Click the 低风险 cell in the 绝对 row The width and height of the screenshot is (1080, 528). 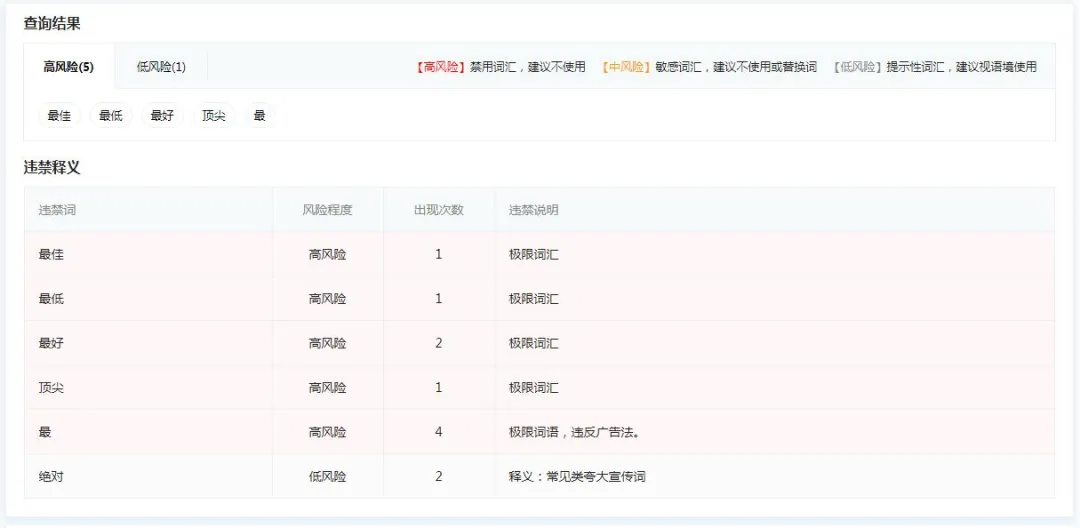[x=327, y=476]
